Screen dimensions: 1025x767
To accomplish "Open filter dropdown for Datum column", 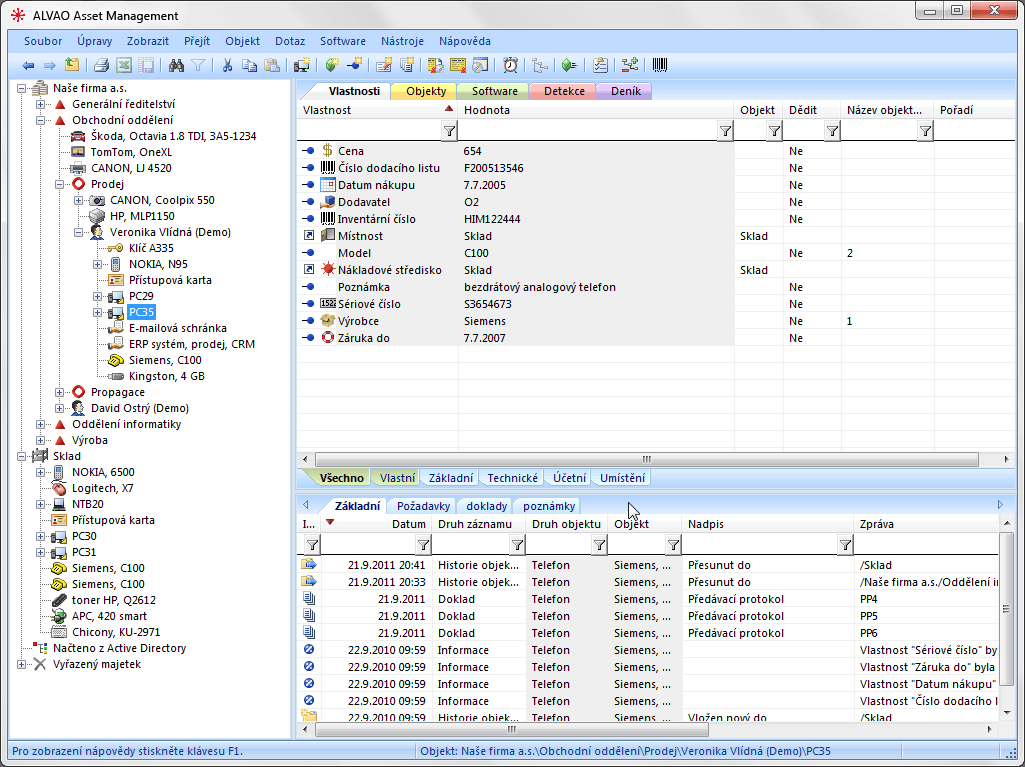I will pyautogui.click(x=423, y=545).
